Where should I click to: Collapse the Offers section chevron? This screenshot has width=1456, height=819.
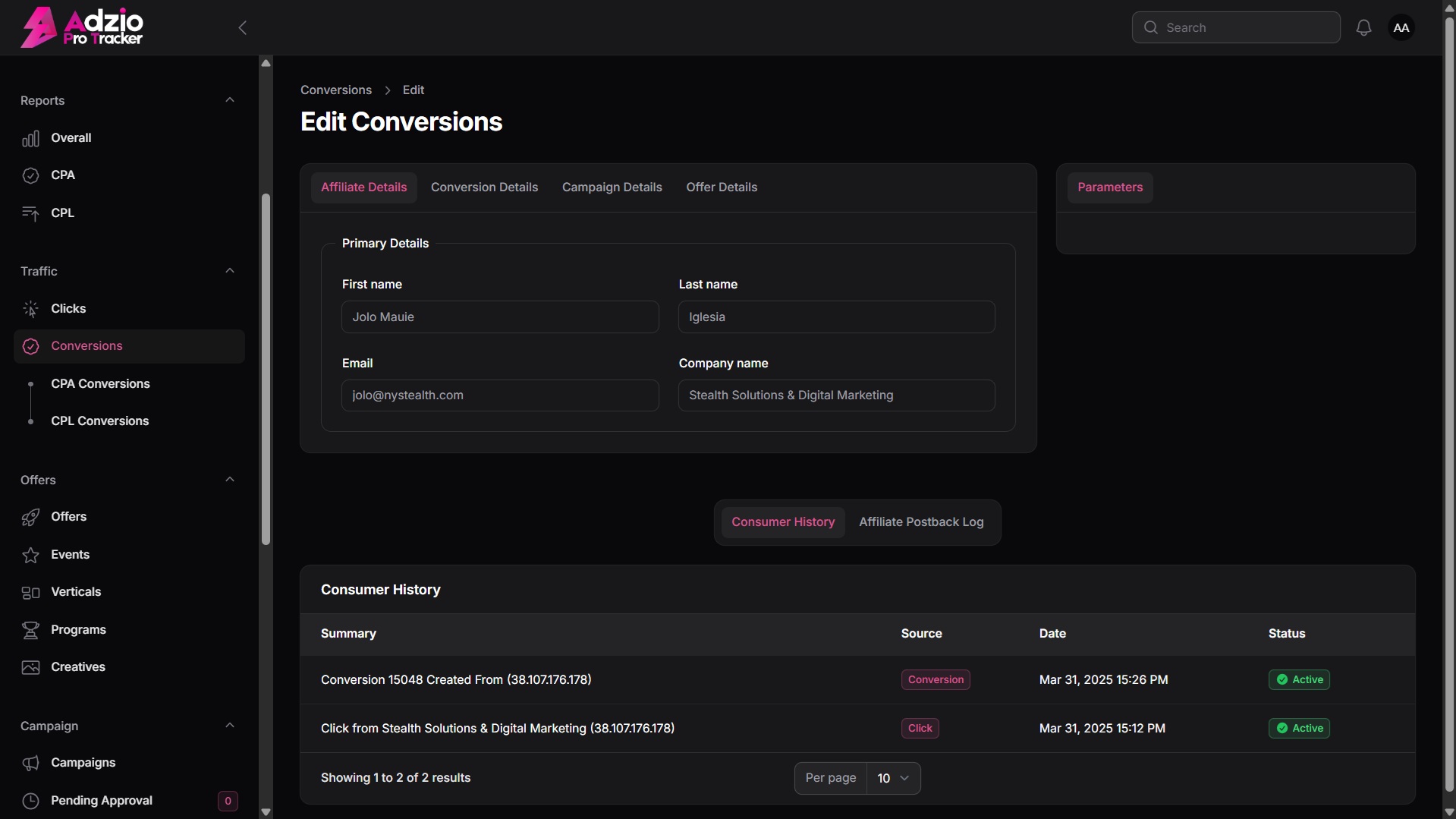tap(230, 480)
